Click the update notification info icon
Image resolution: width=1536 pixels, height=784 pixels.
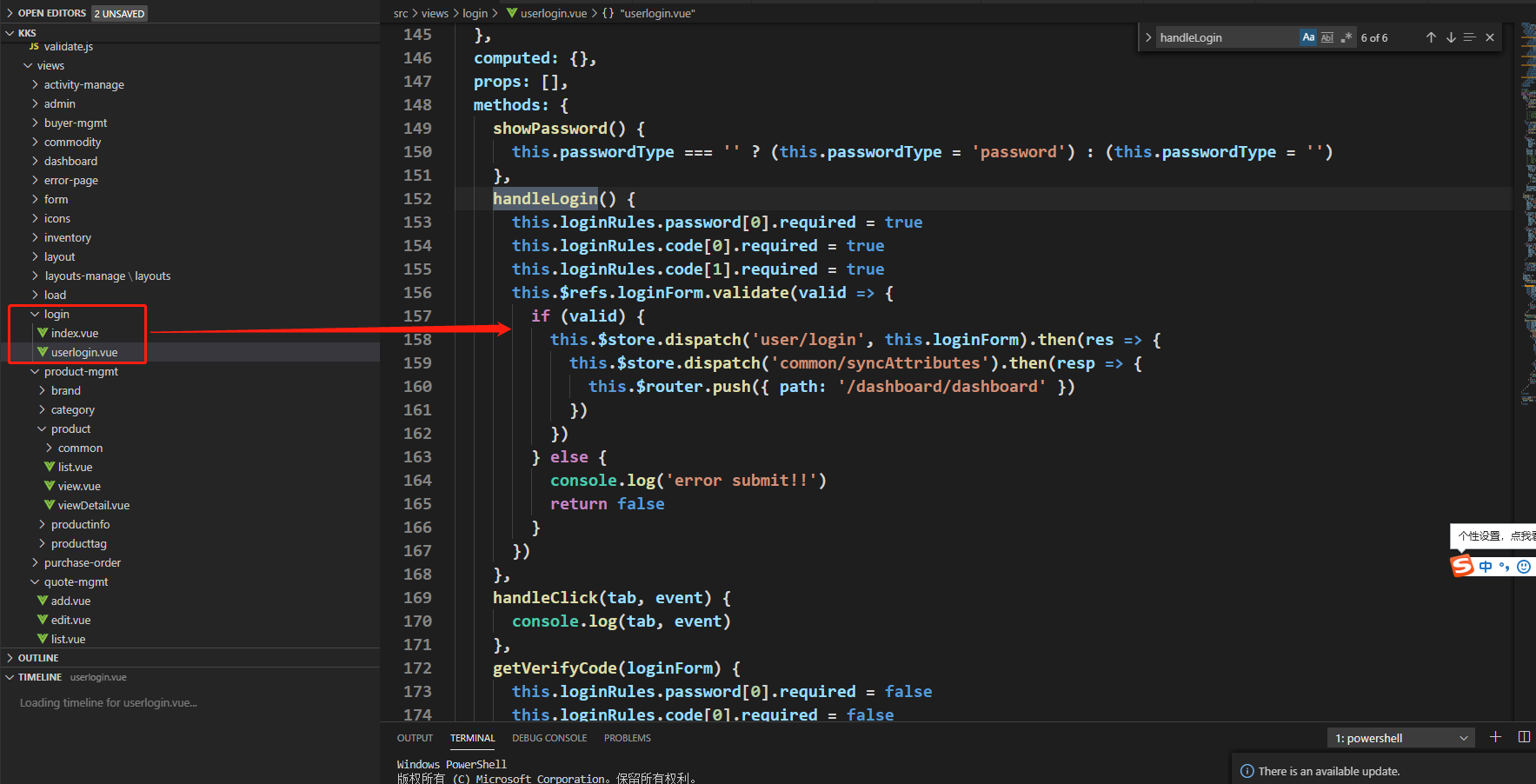coord(1247,771)
